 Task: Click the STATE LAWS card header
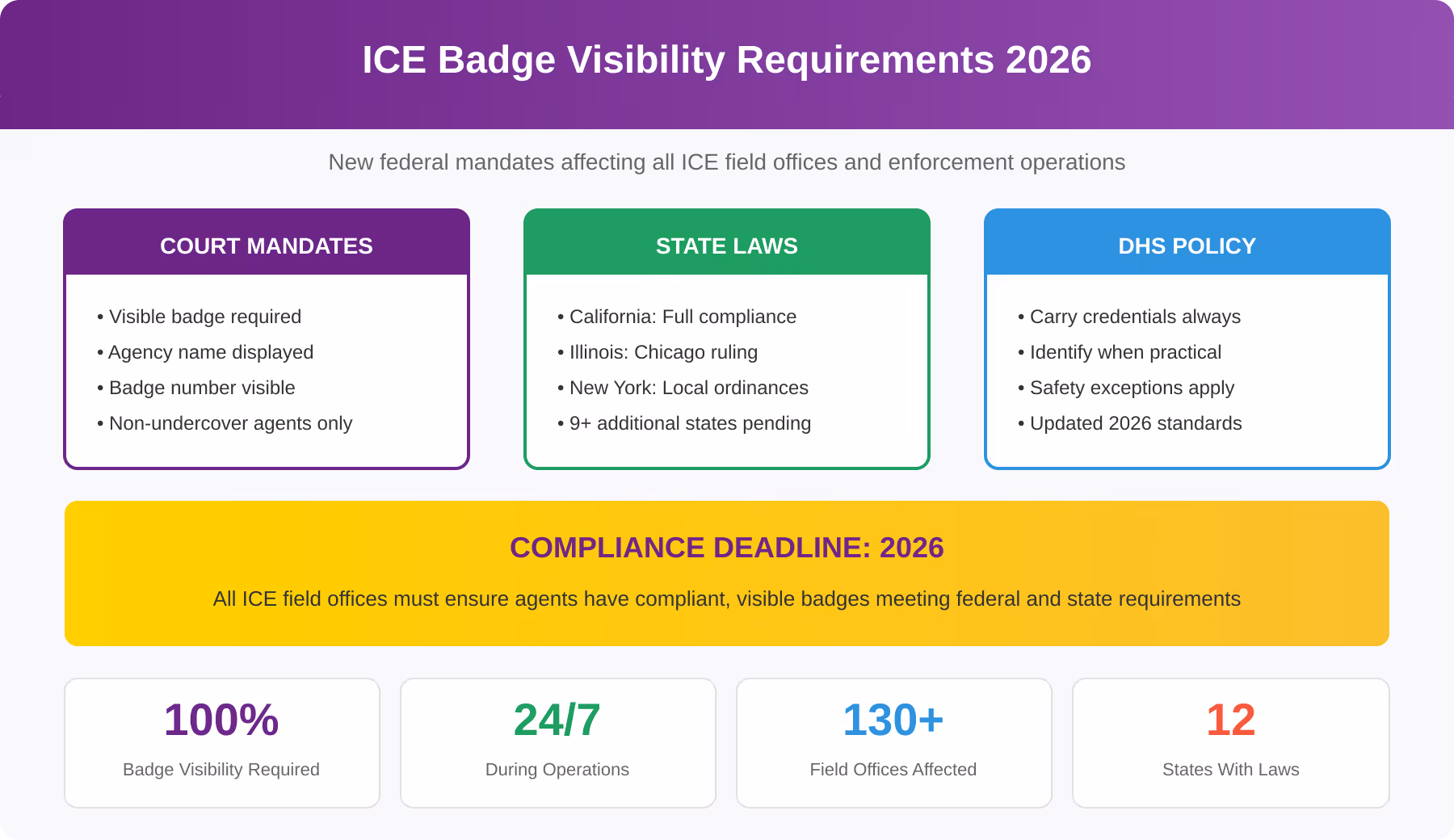point(726,246)
